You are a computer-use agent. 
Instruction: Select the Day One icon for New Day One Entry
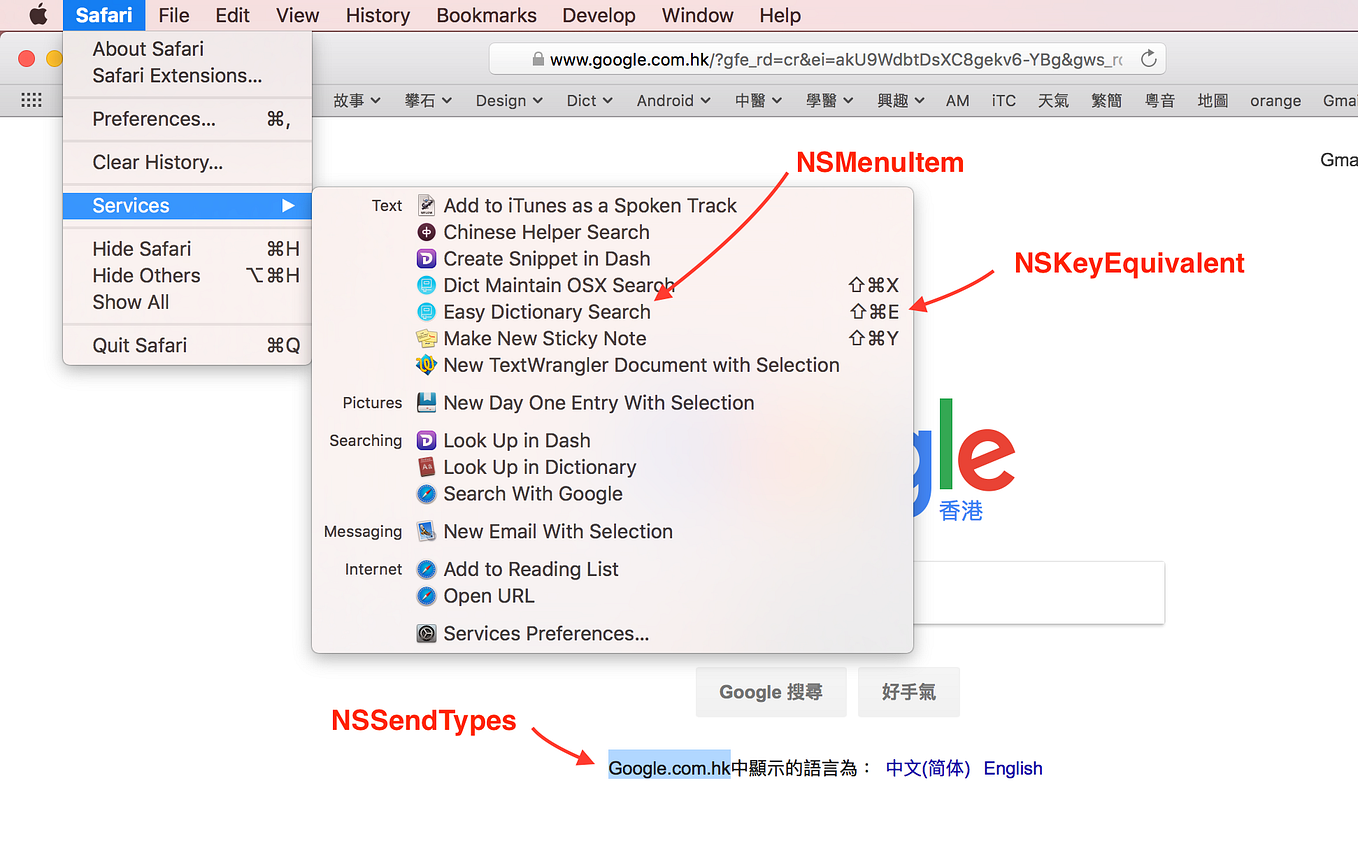coord(427,402)
